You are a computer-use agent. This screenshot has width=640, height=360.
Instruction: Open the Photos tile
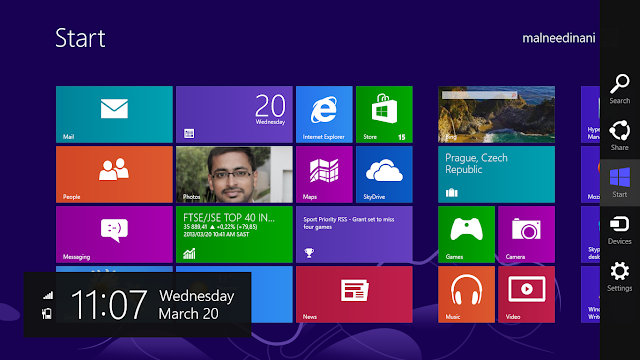pyautogui.click(x=234, y=174)
